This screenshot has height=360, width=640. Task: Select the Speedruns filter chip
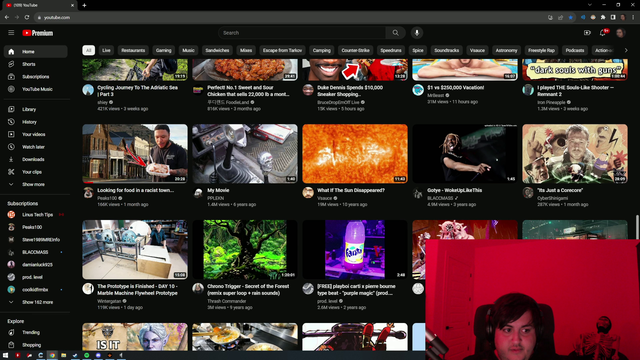click(391, 50)
